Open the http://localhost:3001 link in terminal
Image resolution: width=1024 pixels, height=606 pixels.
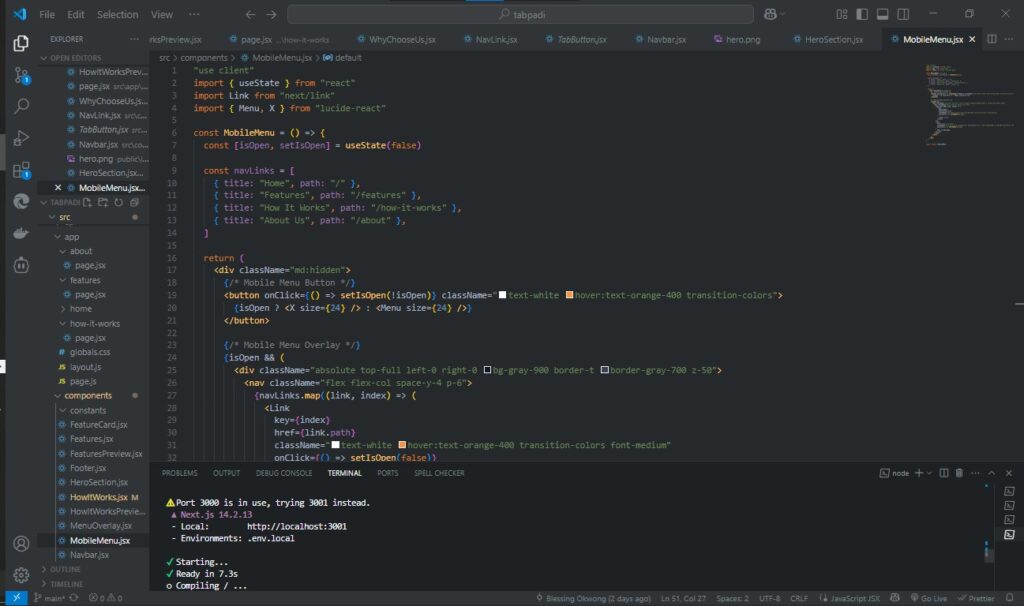[296, 526]
